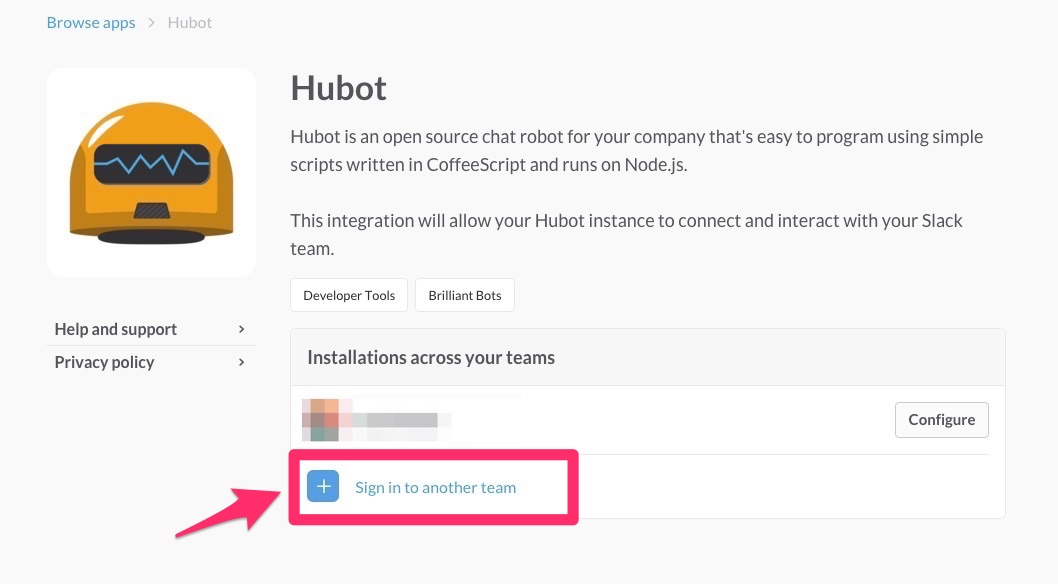
Task: Select the Brilliant Bots category tag
Action: tap(465, 295)
